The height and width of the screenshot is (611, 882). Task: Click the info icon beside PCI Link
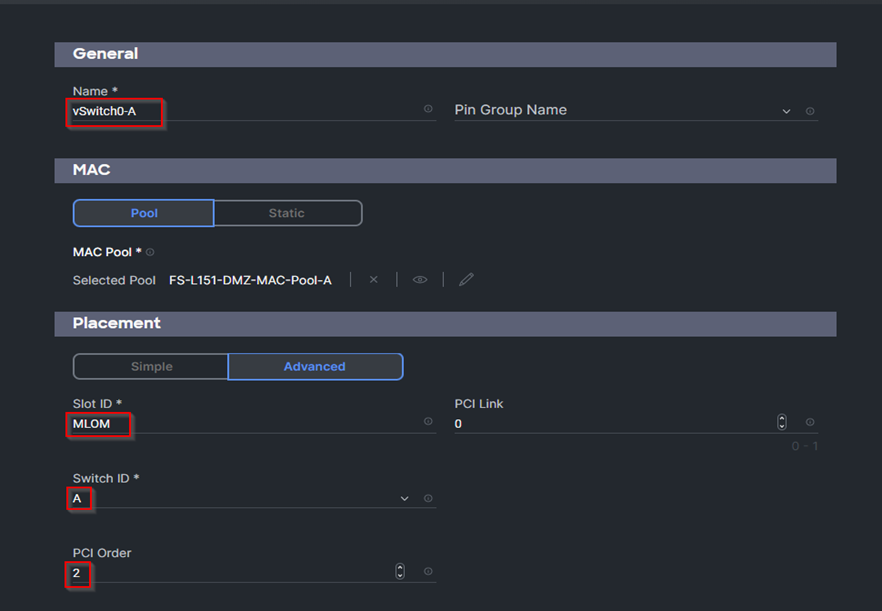pos(810,422)
